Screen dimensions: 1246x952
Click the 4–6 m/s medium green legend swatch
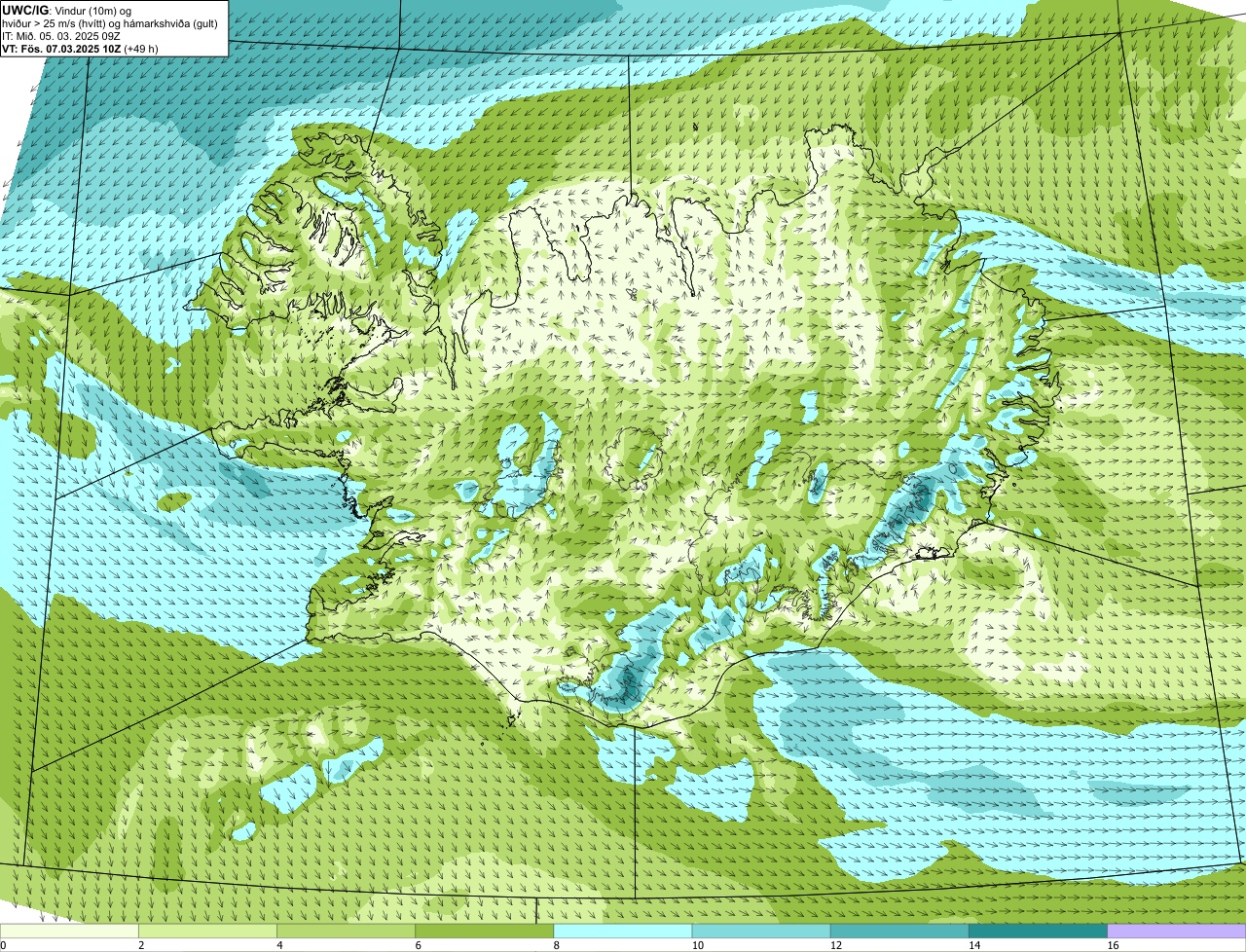[x=347, y=931]
